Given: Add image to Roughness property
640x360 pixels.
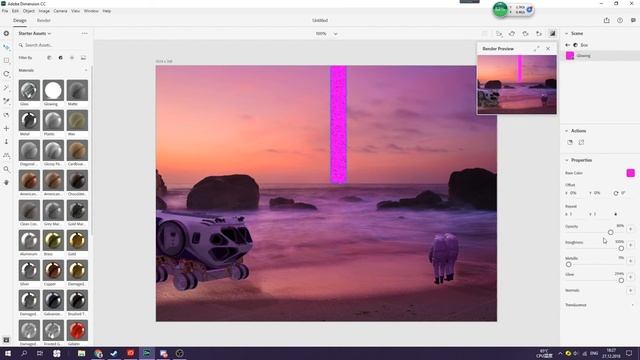Looking at the screenshot, I should tap(631, 245).
